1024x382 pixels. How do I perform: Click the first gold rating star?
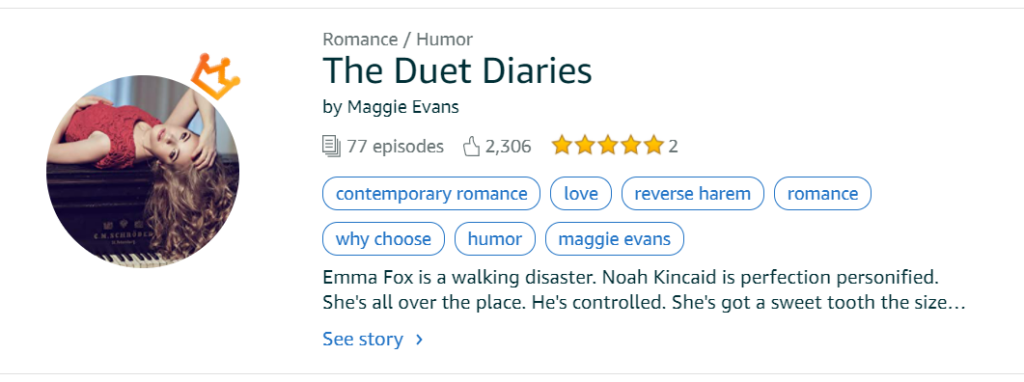coord(562,146)
